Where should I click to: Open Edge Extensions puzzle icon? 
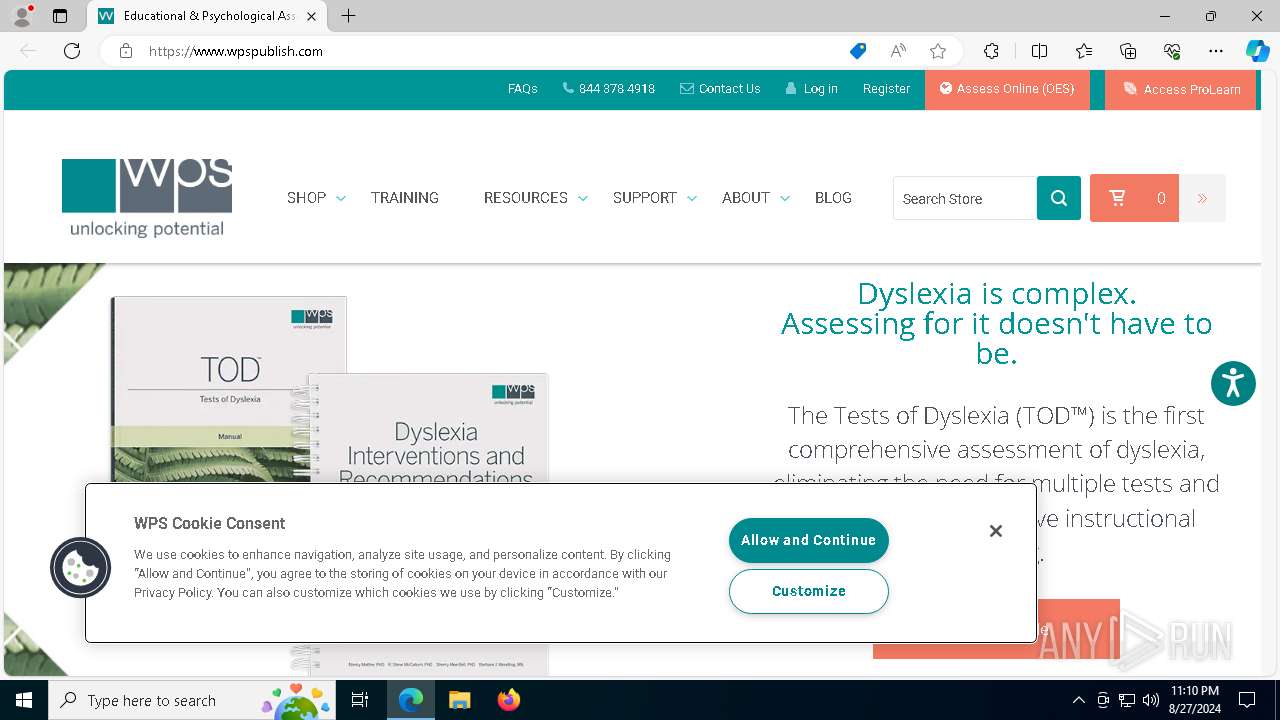click(x=991, y=51)
